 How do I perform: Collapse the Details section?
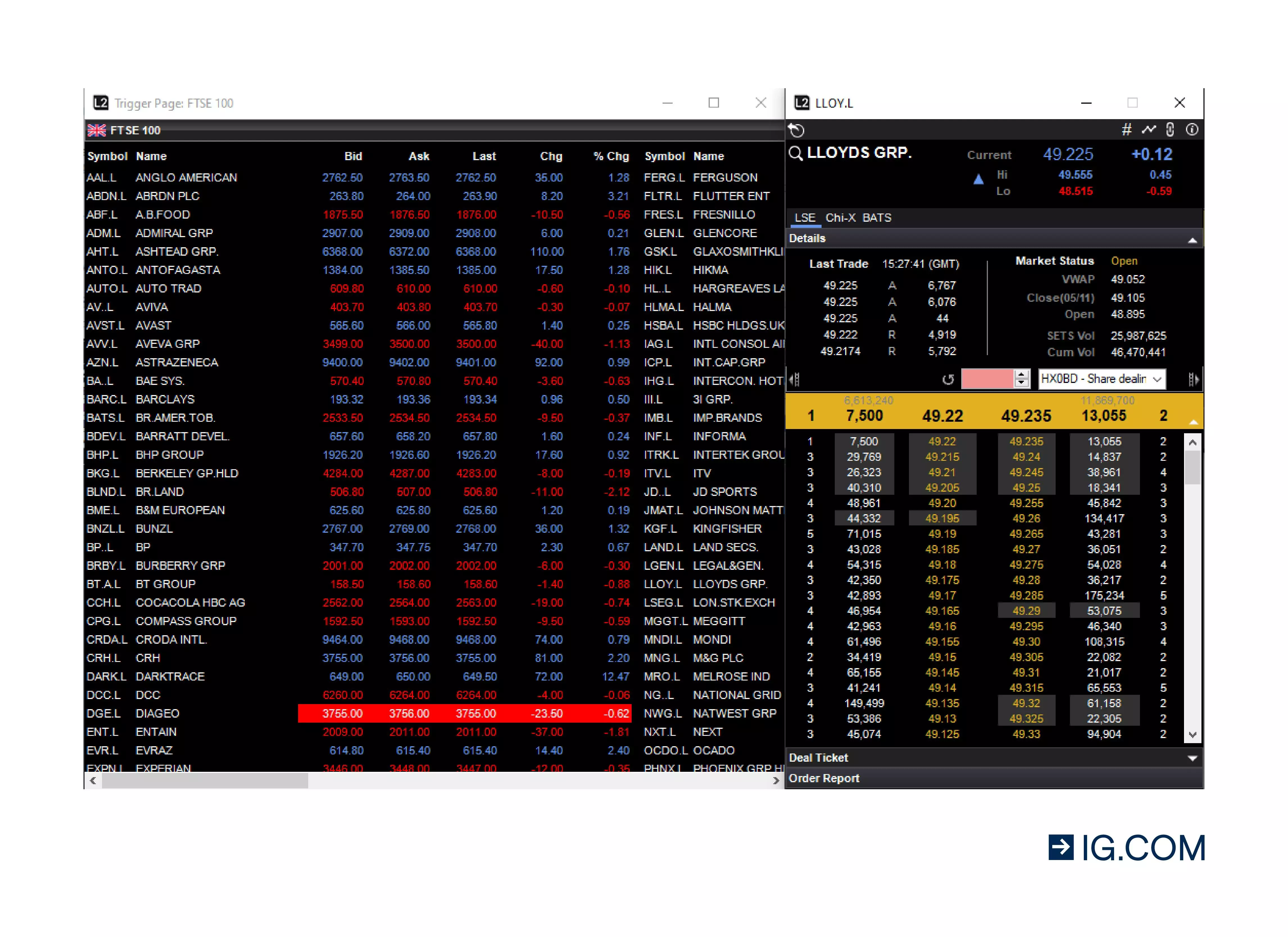1192,240
